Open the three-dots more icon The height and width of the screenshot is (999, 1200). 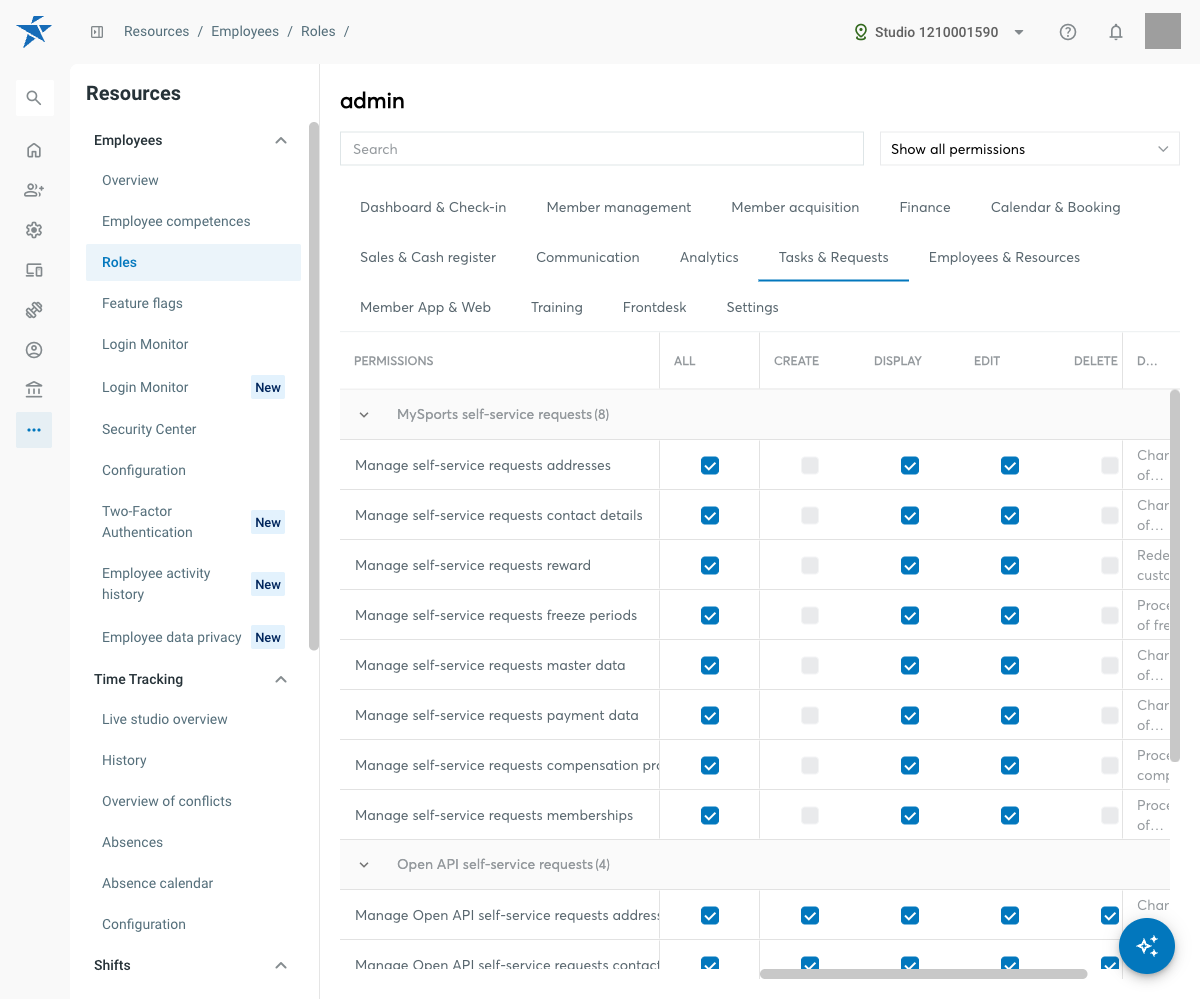point(34,430)
